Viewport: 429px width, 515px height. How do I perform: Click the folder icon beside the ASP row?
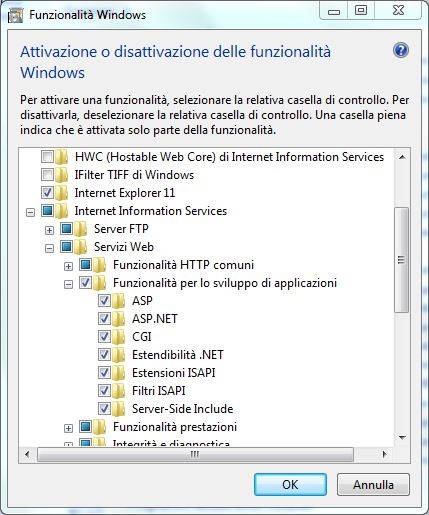point(118,301)
